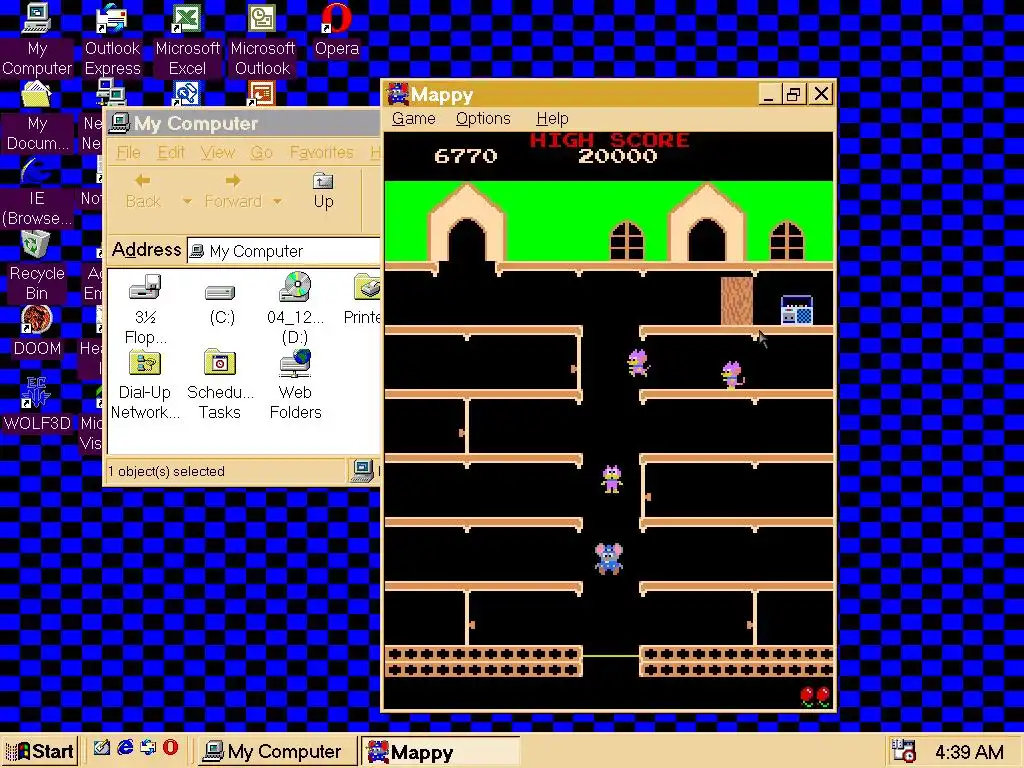The image size is (1024, 768).
Task: Click the Address bar field showing My Computer
Action: [x=283, y=251]
